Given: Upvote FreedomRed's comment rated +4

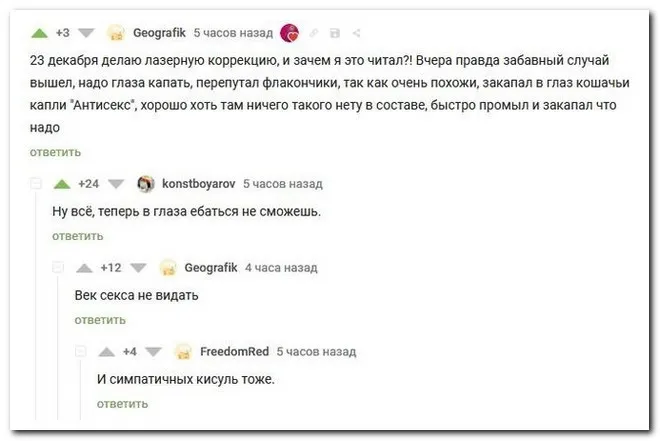Looking at the screenshot, I should (106, 352).
